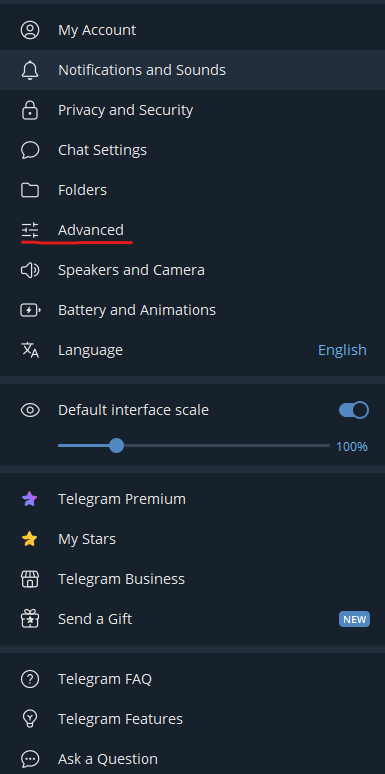Open the Telegram Features link
The image size is (385, 774).
click(192, 719)
